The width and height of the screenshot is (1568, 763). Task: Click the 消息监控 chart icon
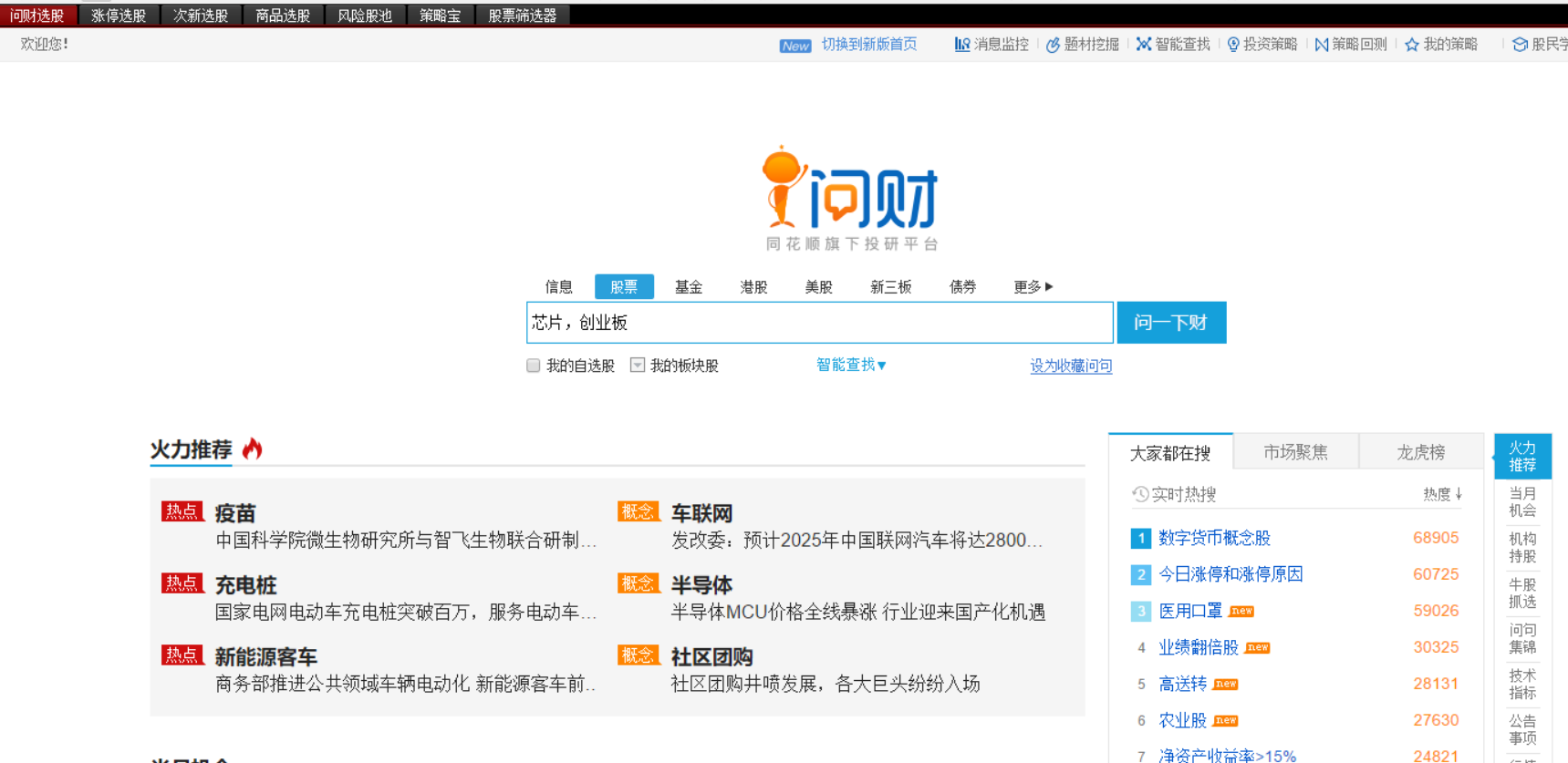click(961, 44)
